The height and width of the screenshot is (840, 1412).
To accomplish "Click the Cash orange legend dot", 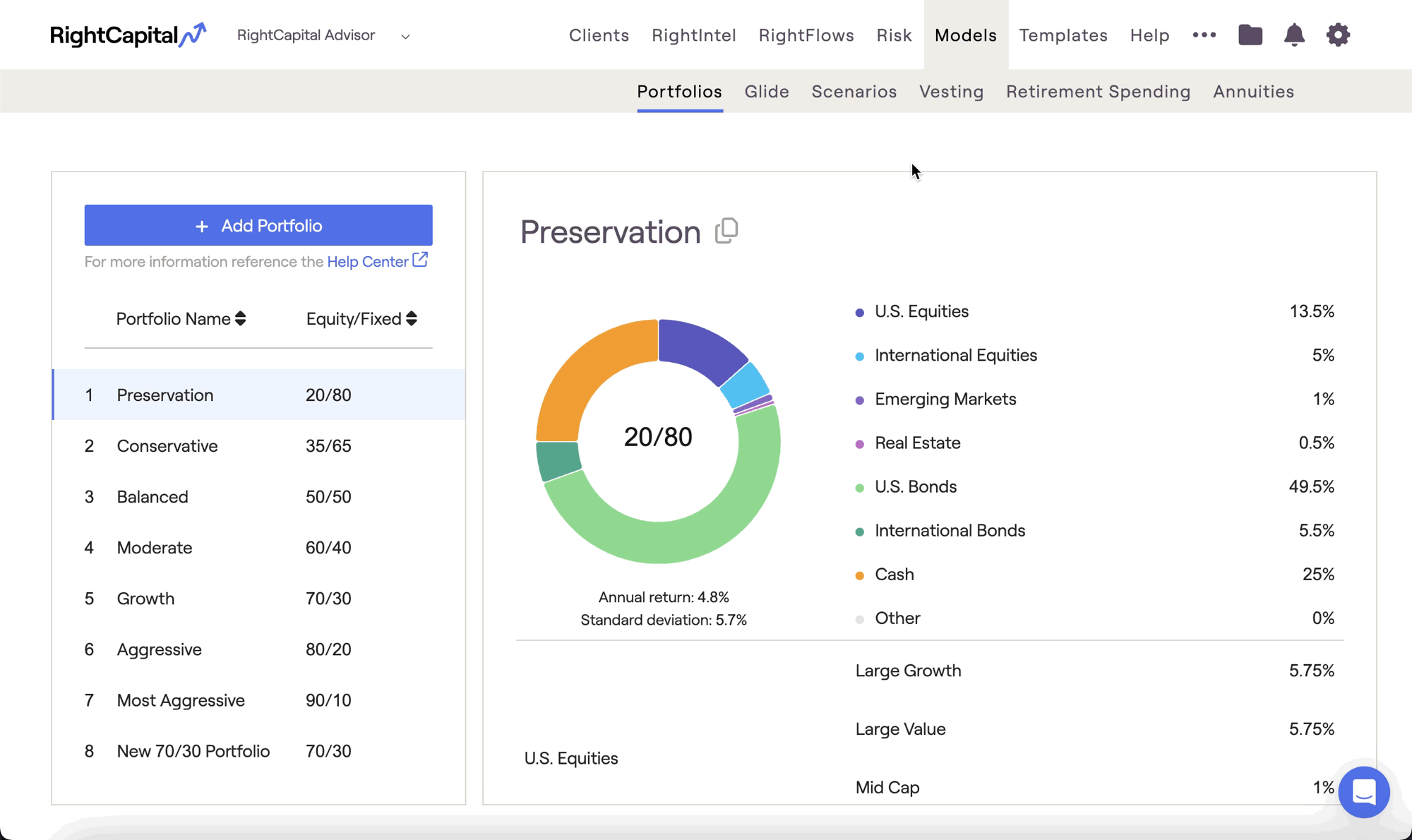I will (859, 575).
